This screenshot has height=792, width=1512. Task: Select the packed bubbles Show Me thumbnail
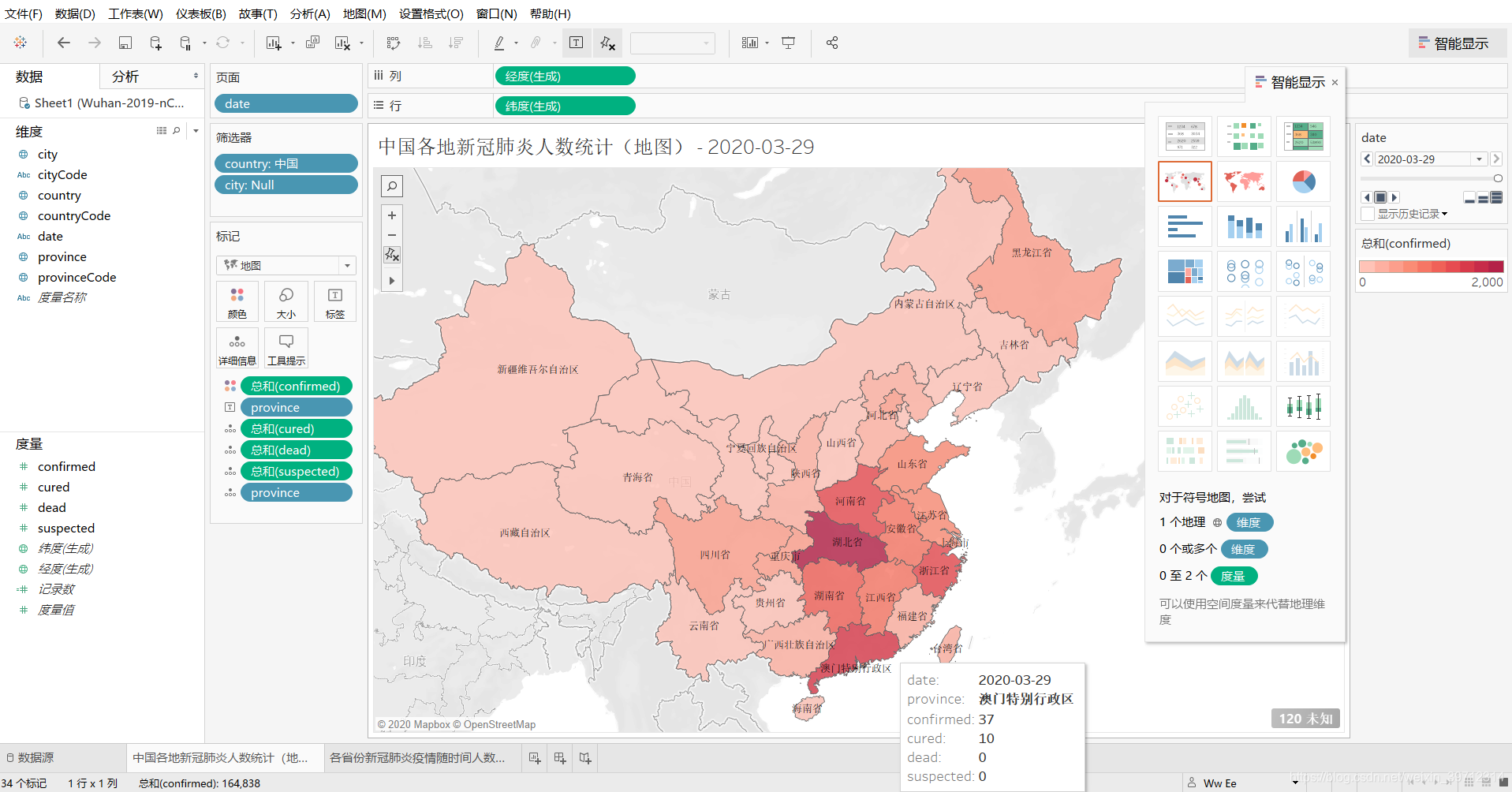pos(1303,451)
